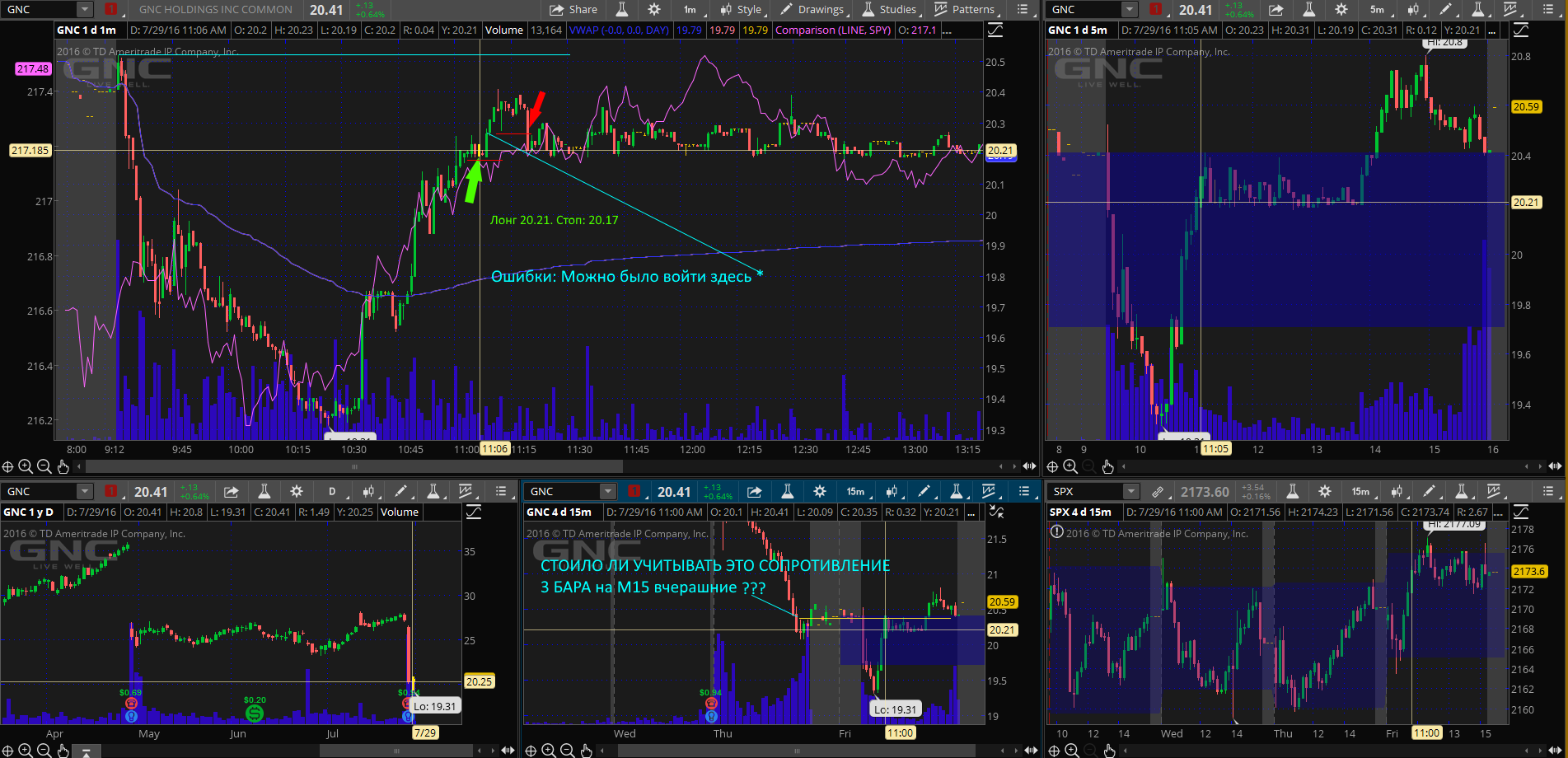Open chart settings gear in the 1m chart
Image resolution: width=1568 pixels, height=758 pixels.
coord(654,10)
